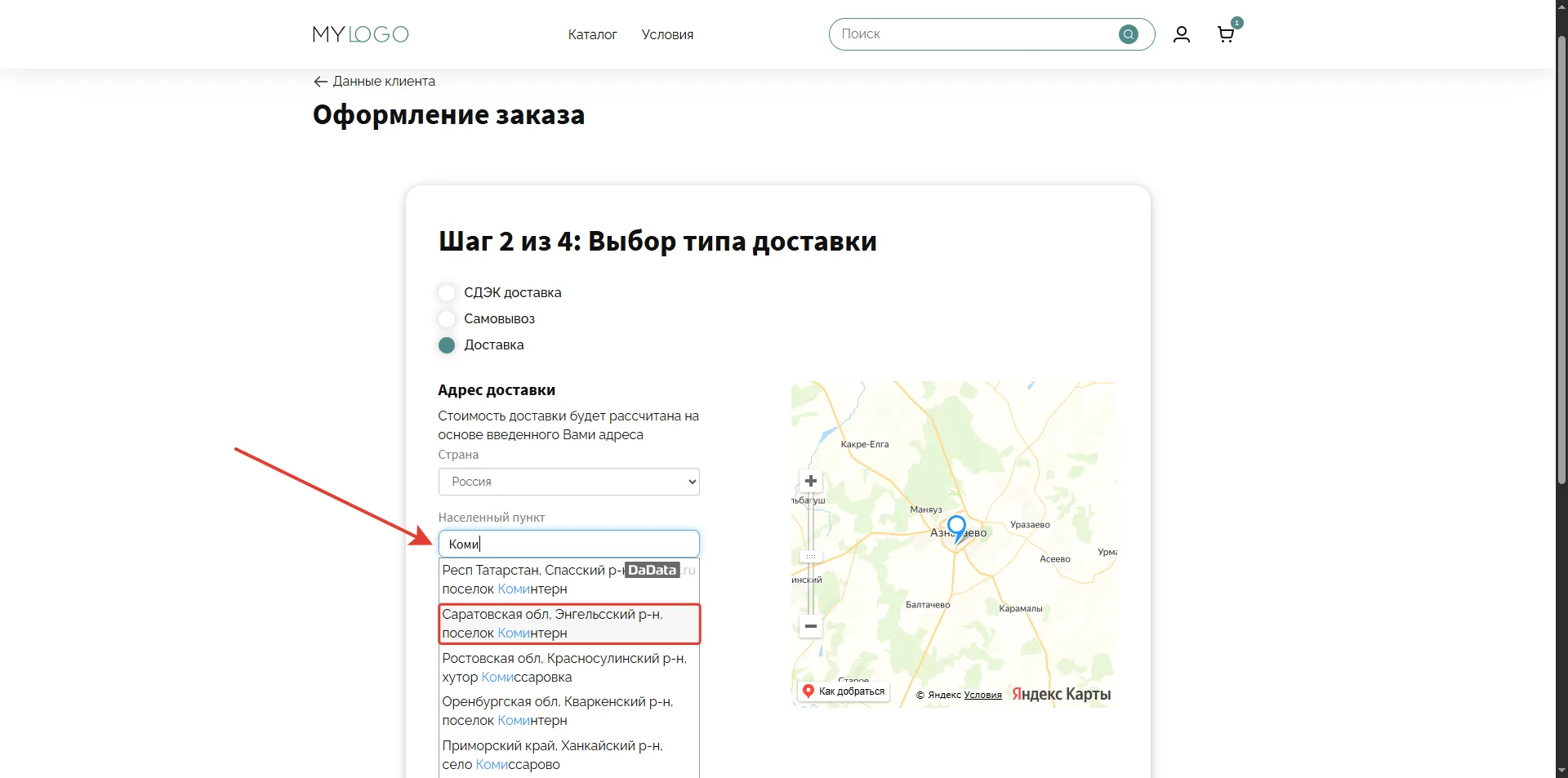The width and height of the screenshot is (1568, 778).
Task: Zoom in the map with plus button
Action: pyautogui.click(x=811, y=481)
